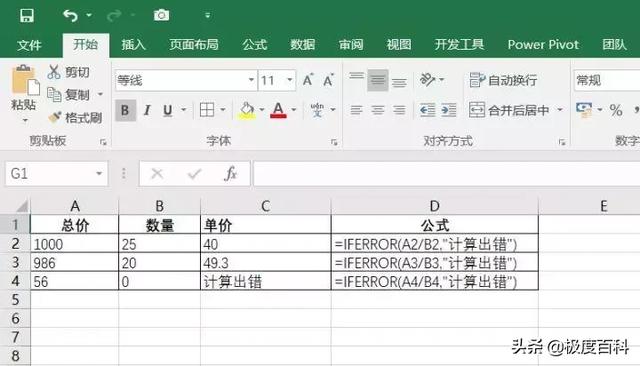Open the 对齐方式 dialog launcher
The width and height of the screenshot is (640, 366).
[562, 142]
